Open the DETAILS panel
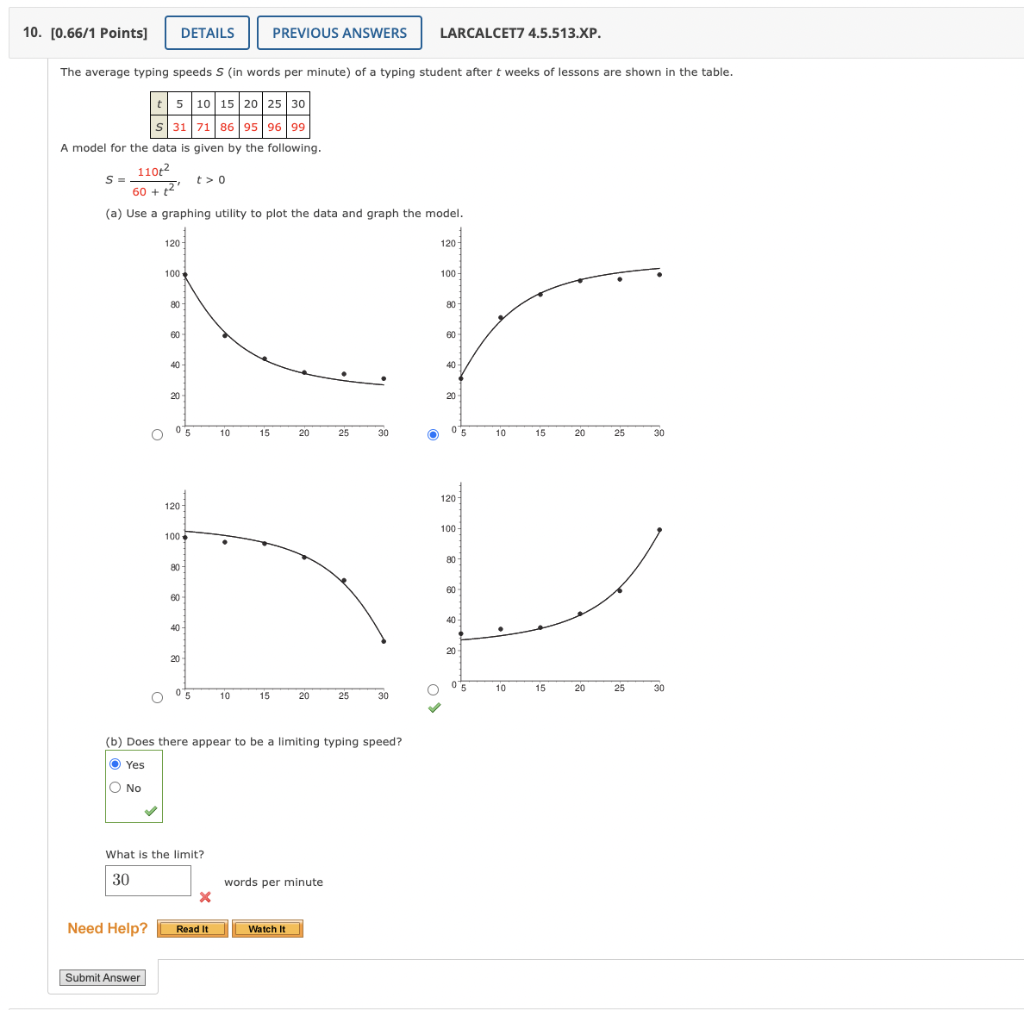 pyautogui.click(x=207, y=32)
